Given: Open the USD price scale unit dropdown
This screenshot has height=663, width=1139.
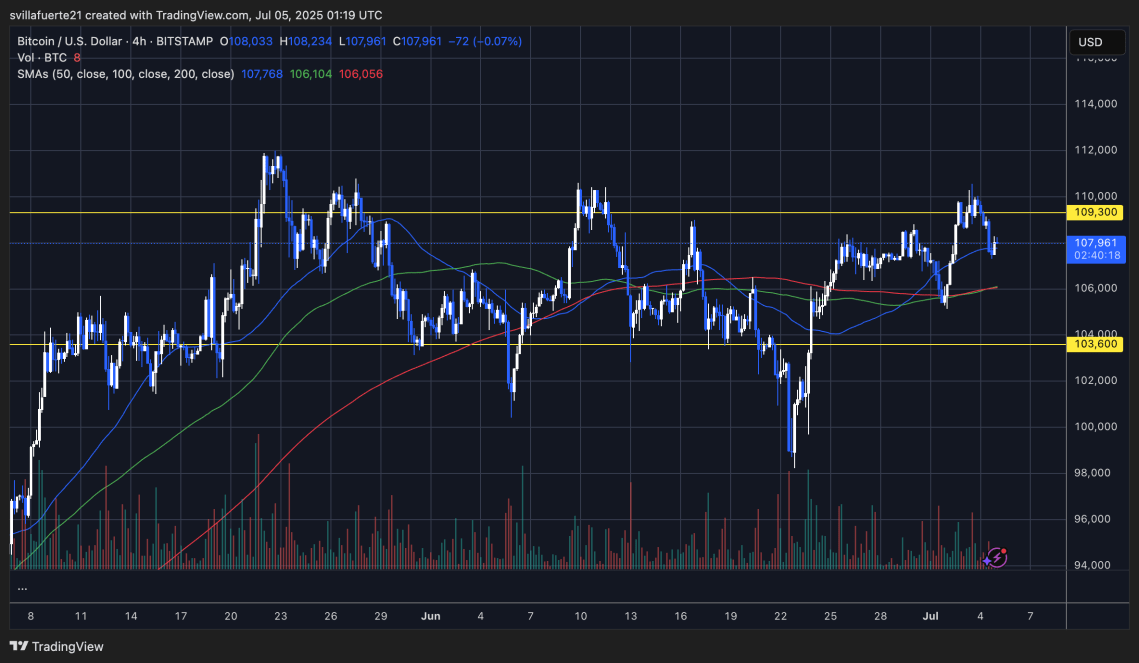Looking at the screenshot, I should pos(1096,42).
